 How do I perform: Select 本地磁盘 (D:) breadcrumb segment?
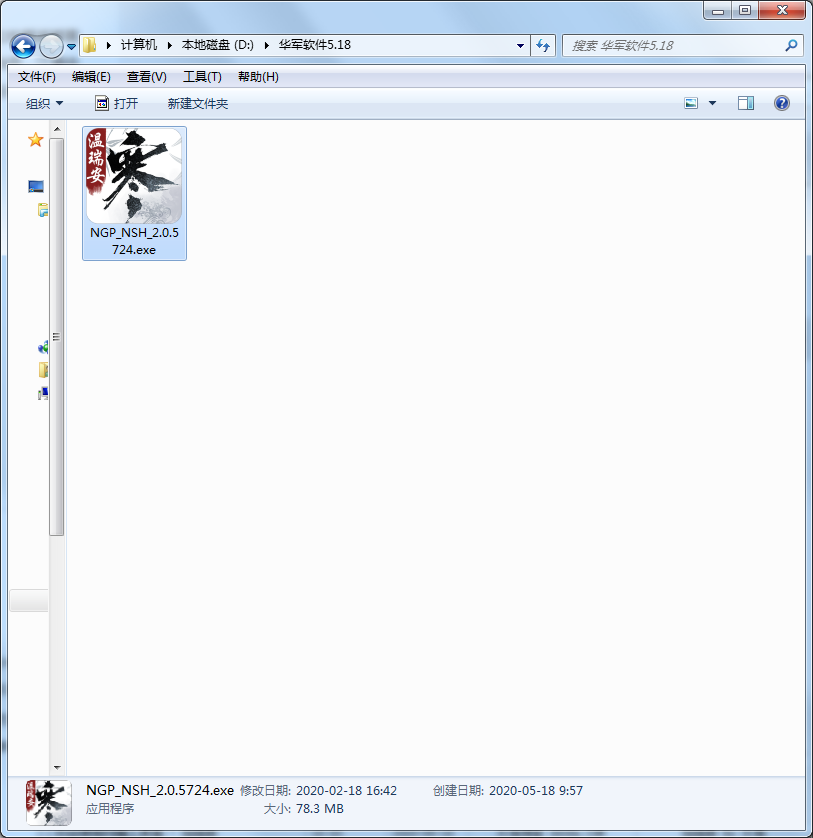(x=218, y=45)
